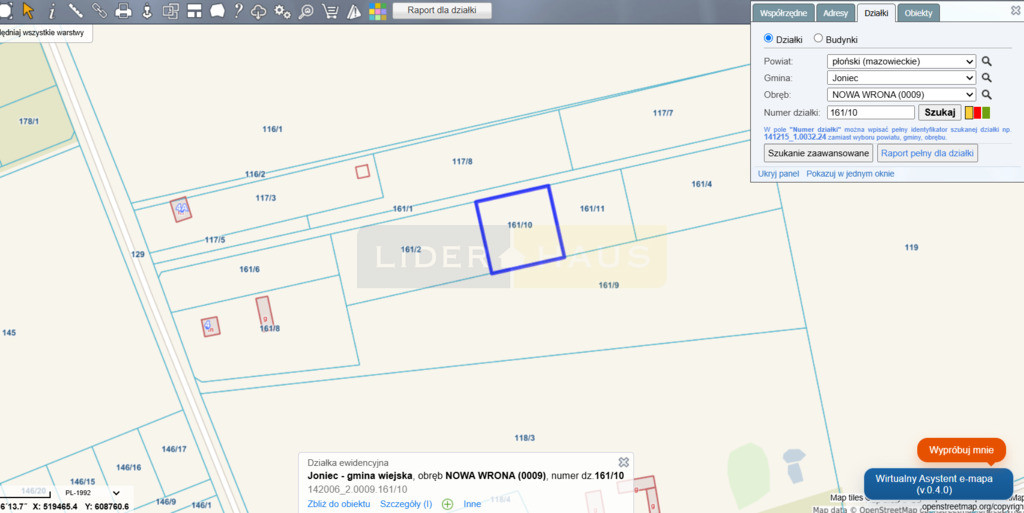This screenshot has height=513, width=1024.
Task: Switch to the Obiekty tab
Action: [x=918, y=13]
